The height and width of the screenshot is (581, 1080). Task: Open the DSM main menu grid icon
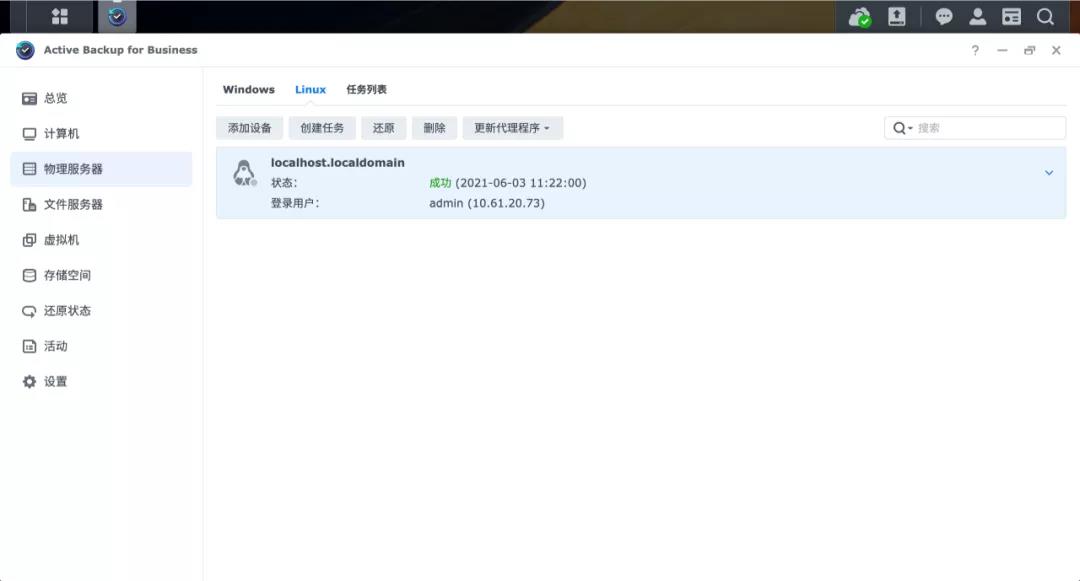pyautogui.click(x=60, y=17)
